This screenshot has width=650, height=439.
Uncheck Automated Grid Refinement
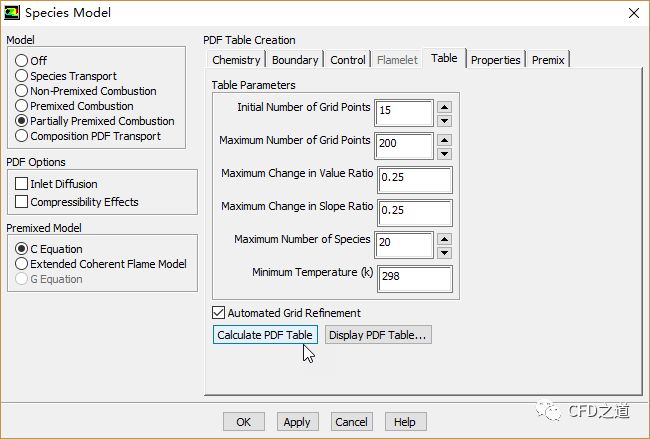pyautogui.click(x=219, y=313)
